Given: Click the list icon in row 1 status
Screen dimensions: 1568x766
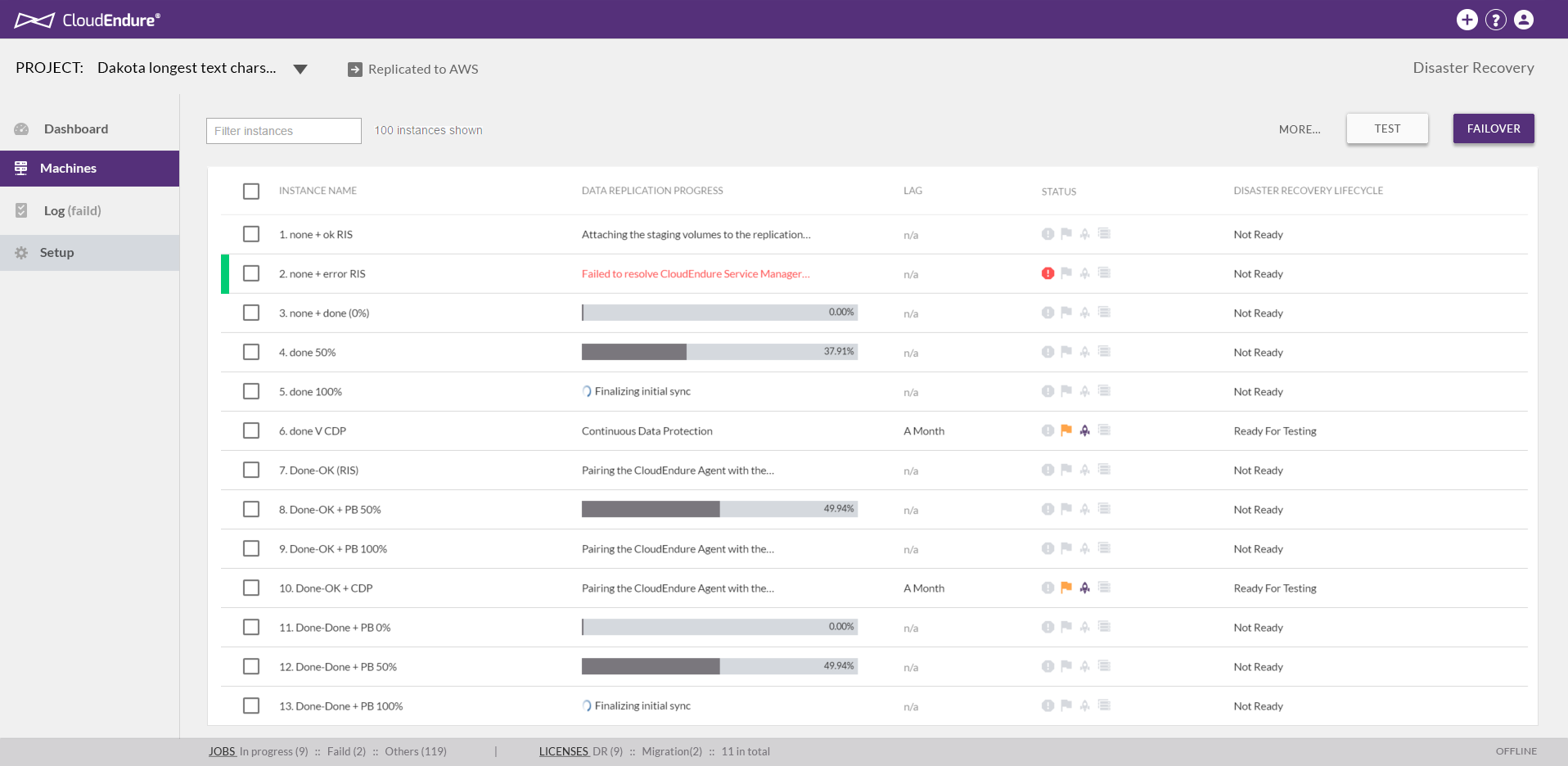Looking at the screenshot, I should [1104, 234].
